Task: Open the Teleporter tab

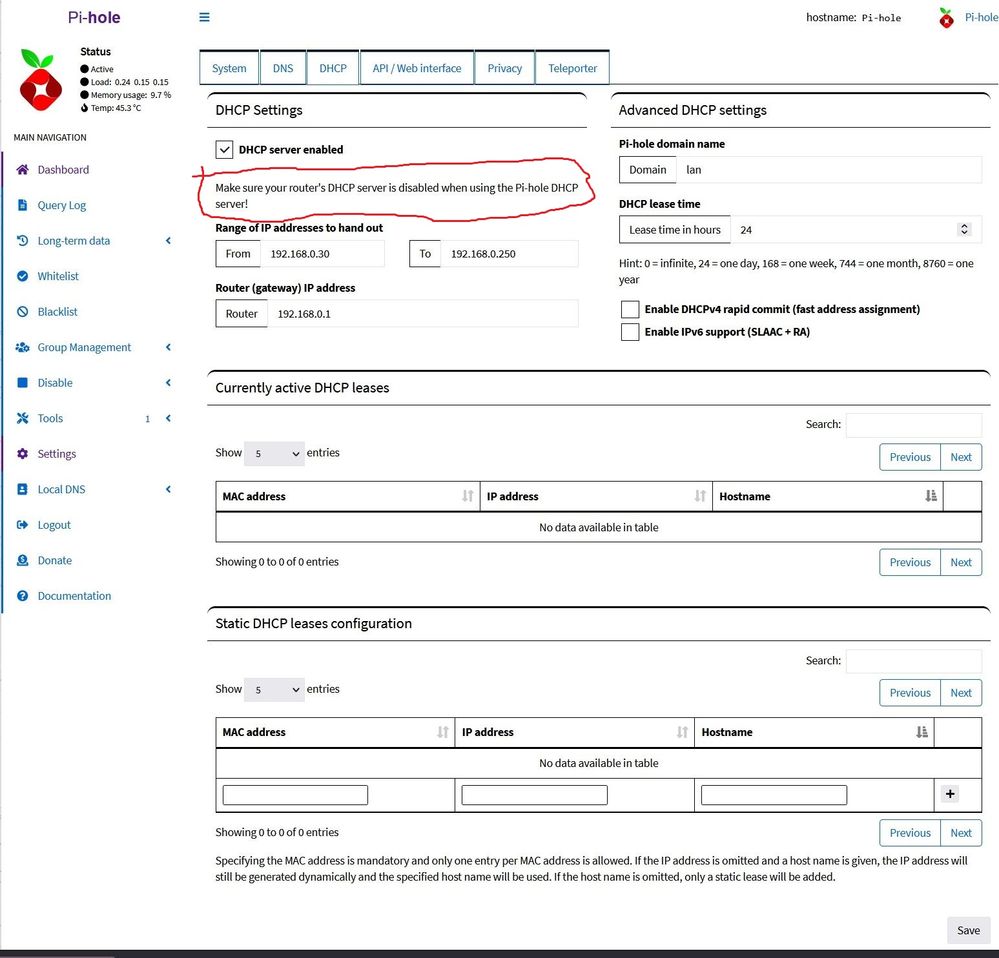Action: (572, 68)
